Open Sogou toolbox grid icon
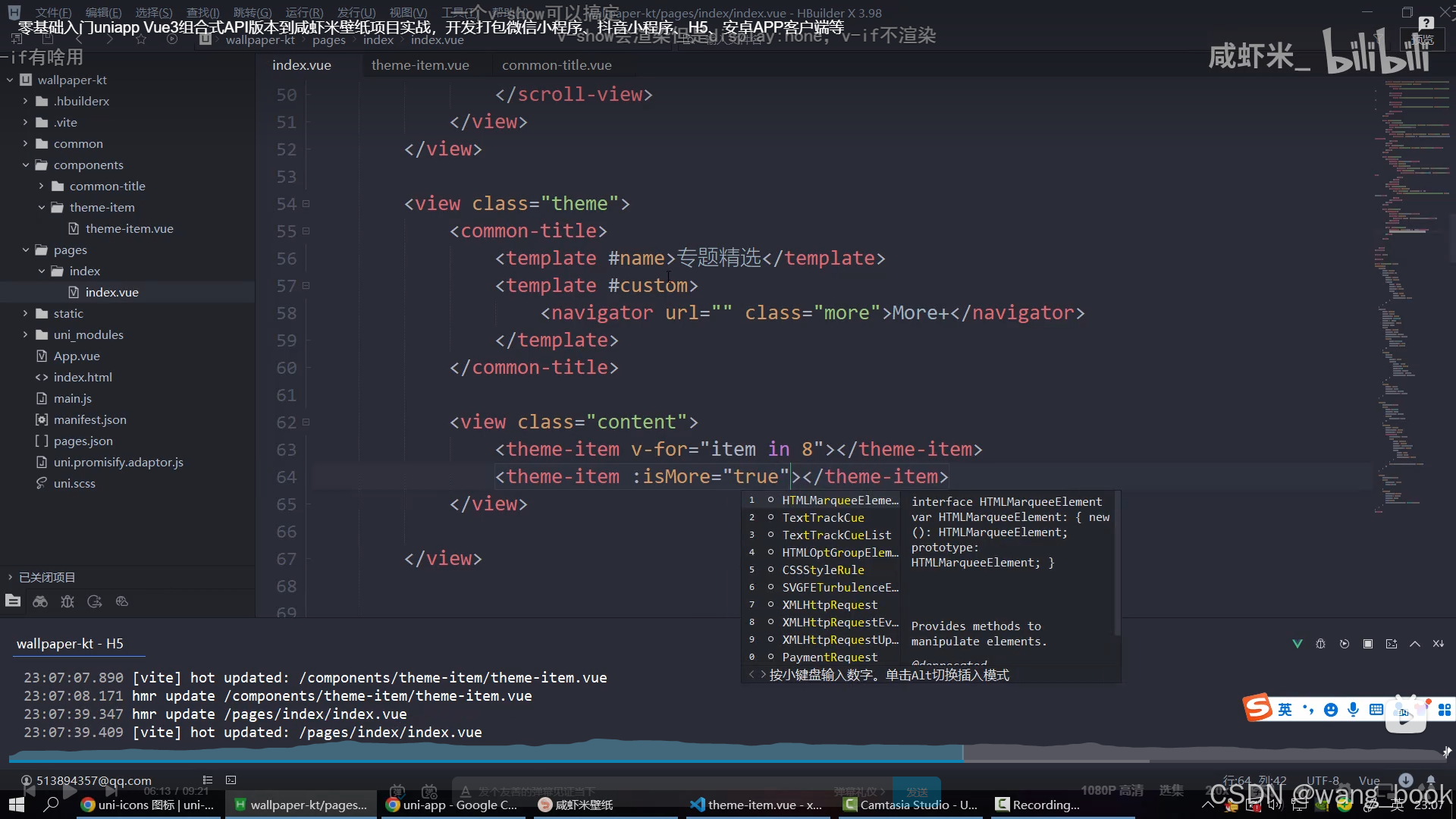The image size is (1456, 819). click(1445, 710)
